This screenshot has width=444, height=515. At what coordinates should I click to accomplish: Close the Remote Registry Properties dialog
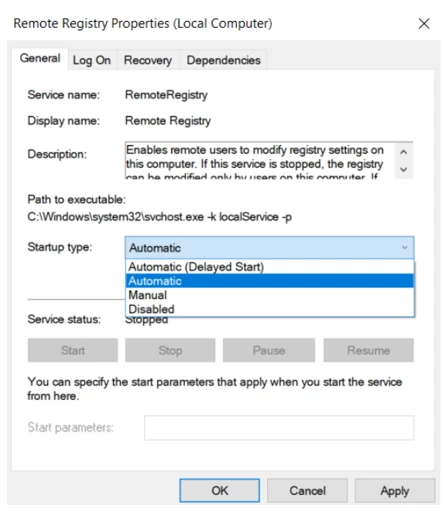(x=424, y=24)
